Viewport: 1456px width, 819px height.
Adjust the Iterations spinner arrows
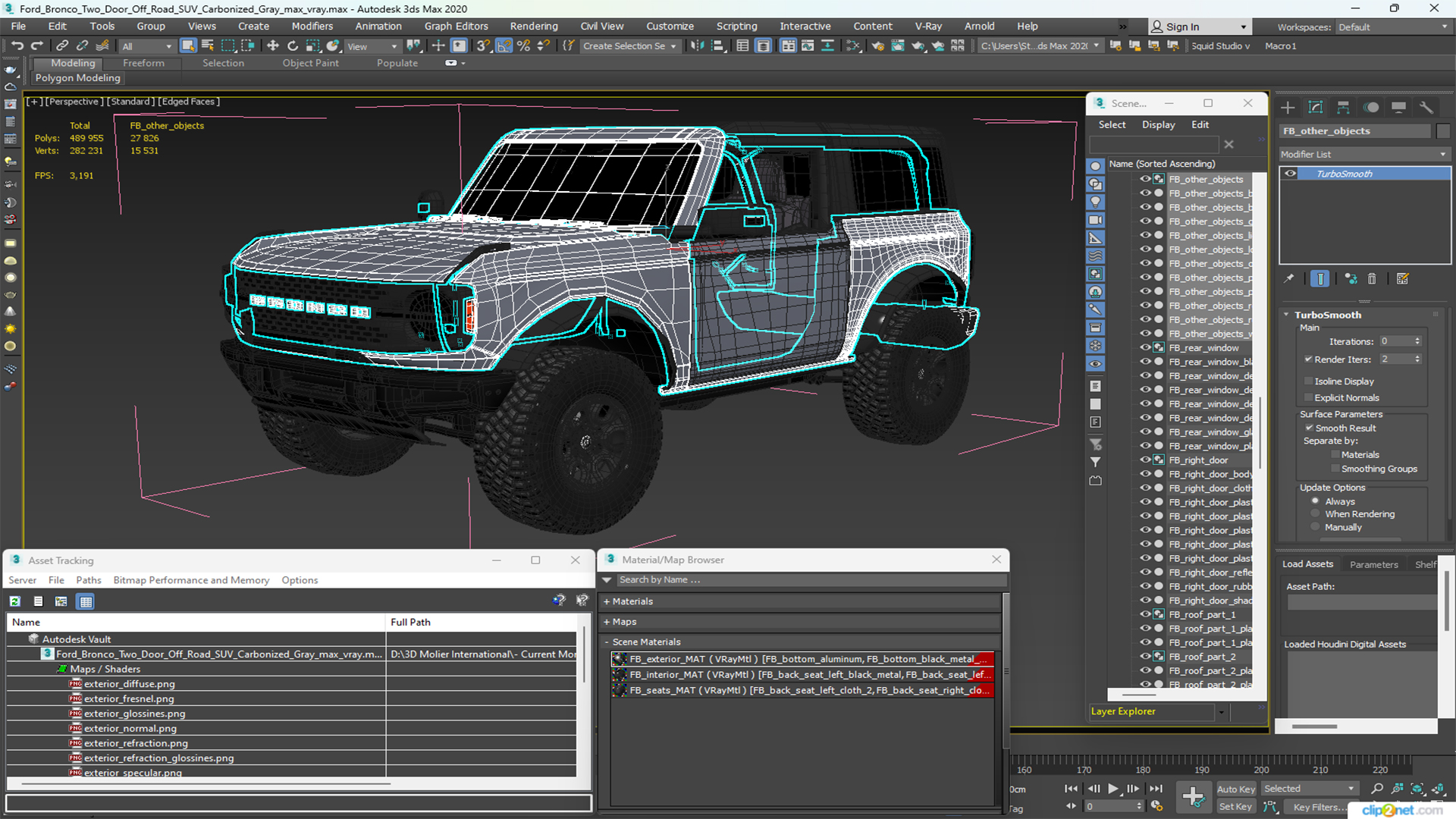point(1417,341)
